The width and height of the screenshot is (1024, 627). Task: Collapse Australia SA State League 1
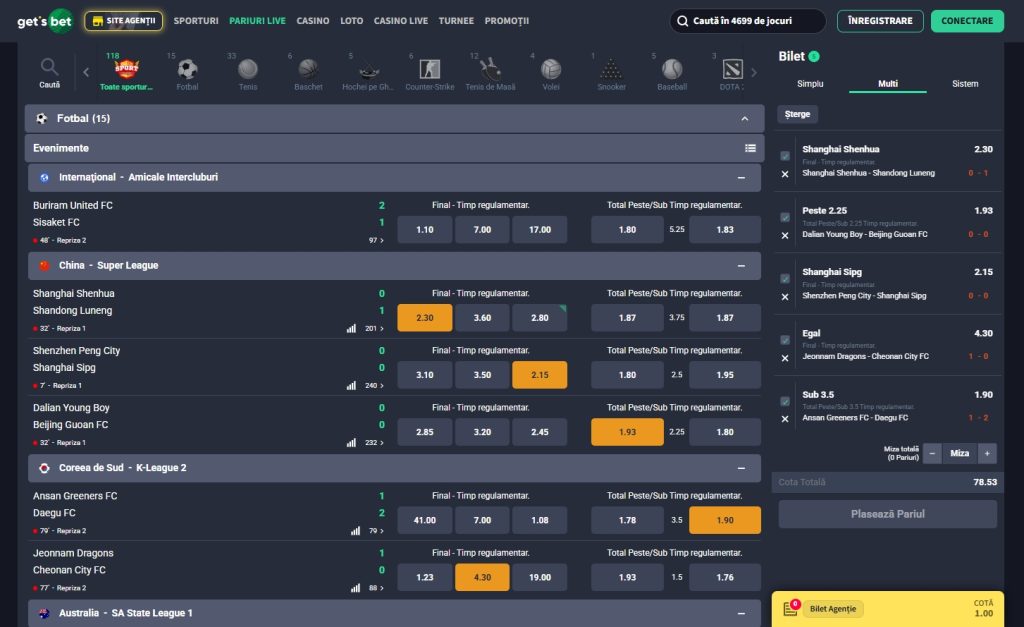pos(741,613)
